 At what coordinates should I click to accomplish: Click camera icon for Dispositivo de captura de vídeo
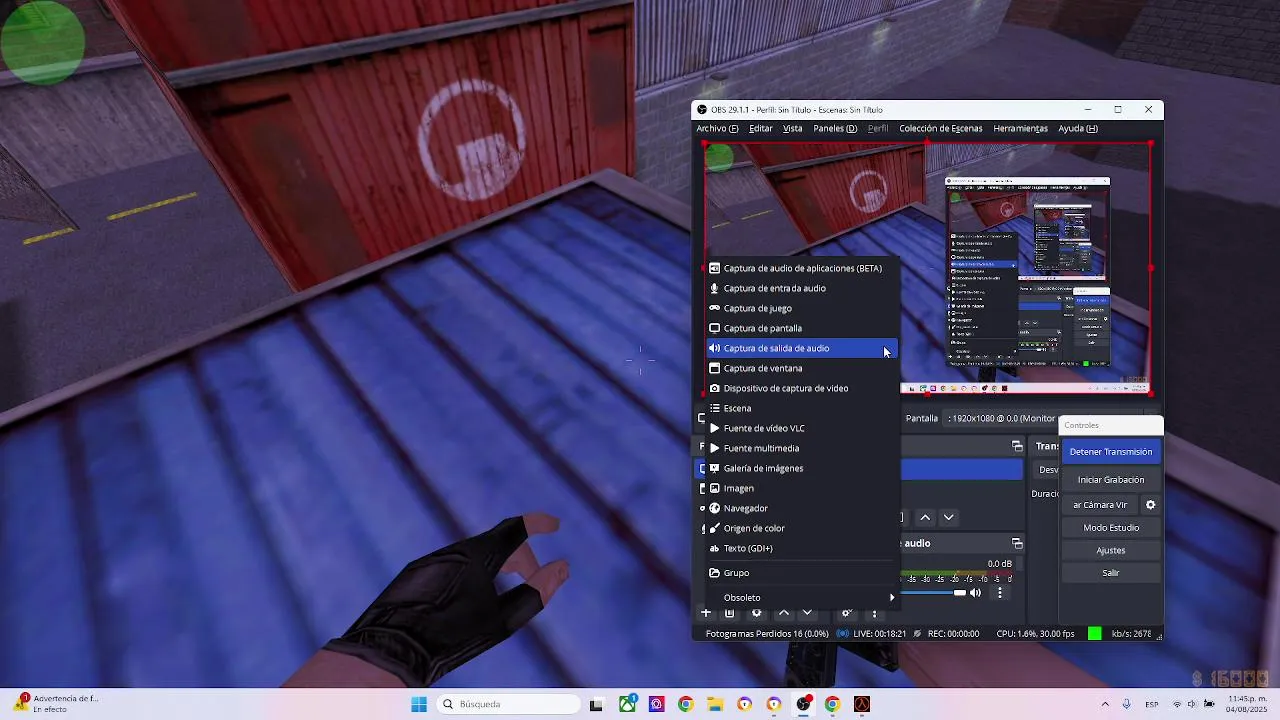pyautogui.click(x=714, y=388)
